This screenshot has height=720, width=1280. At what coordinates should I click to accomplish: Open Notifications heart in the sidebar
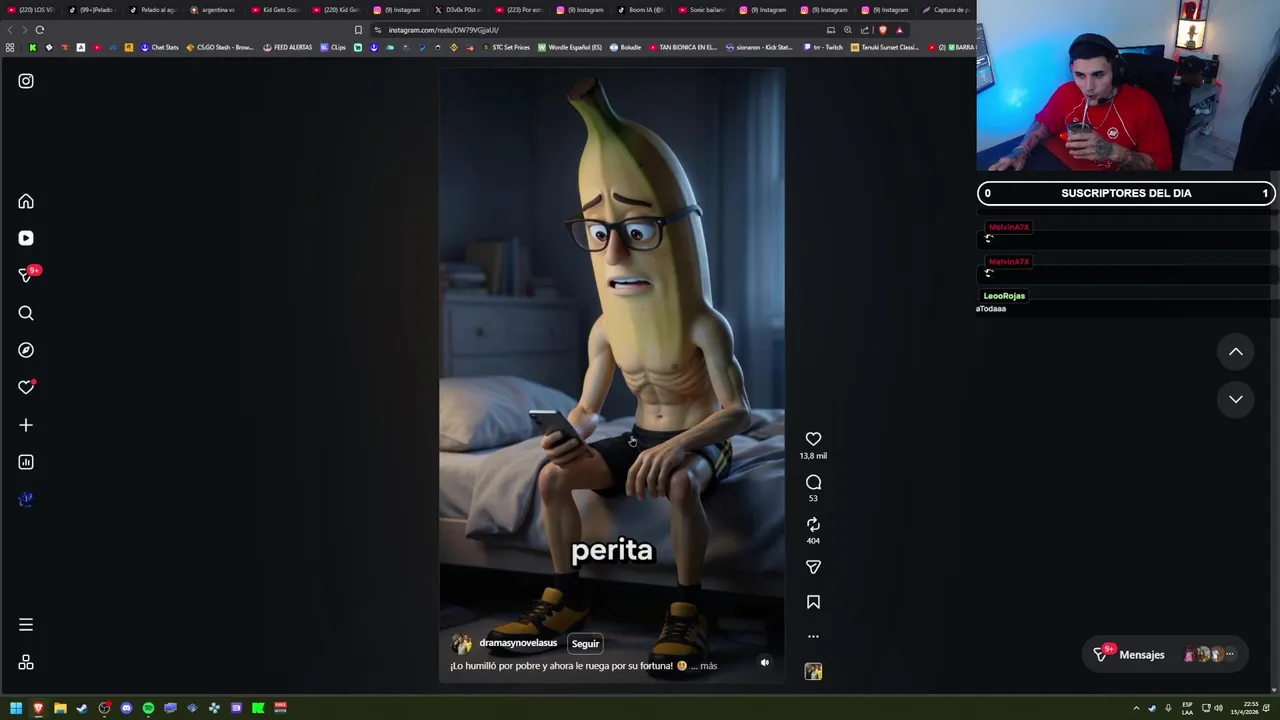click(26, 387)
